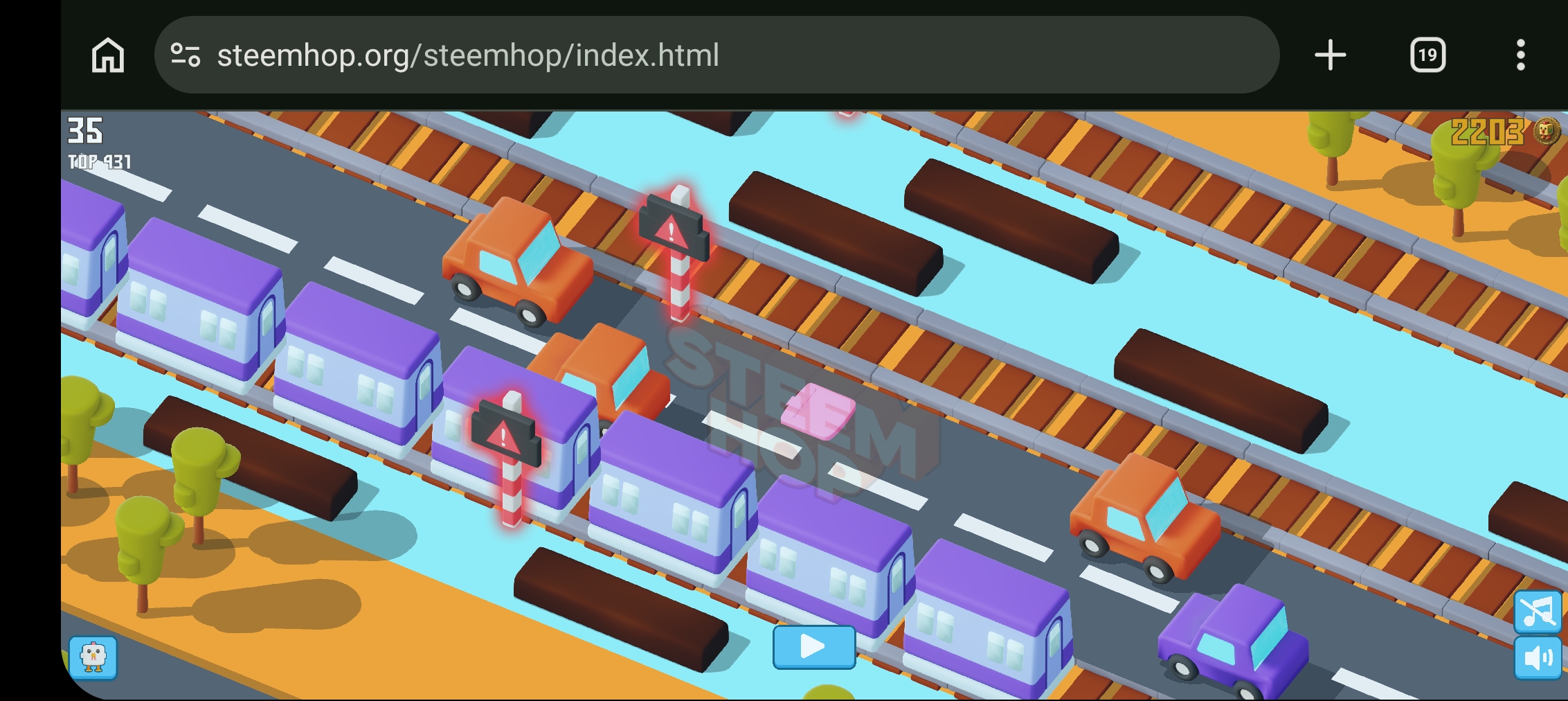Open a new browser tab
This screenshot has height=701, width=1568.
[1330, 55]
